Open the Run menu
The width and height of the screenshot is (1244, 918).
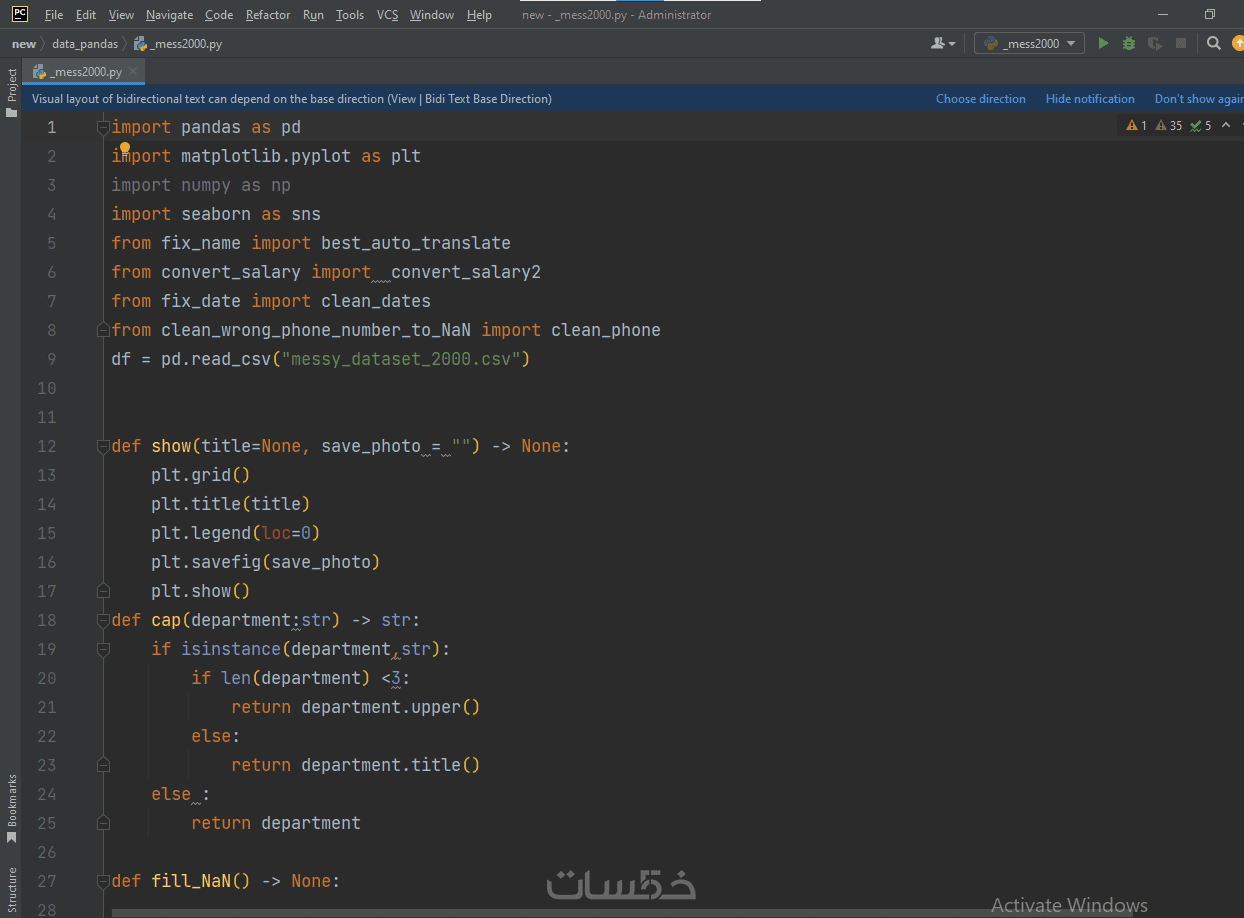(x=313, y=15)
